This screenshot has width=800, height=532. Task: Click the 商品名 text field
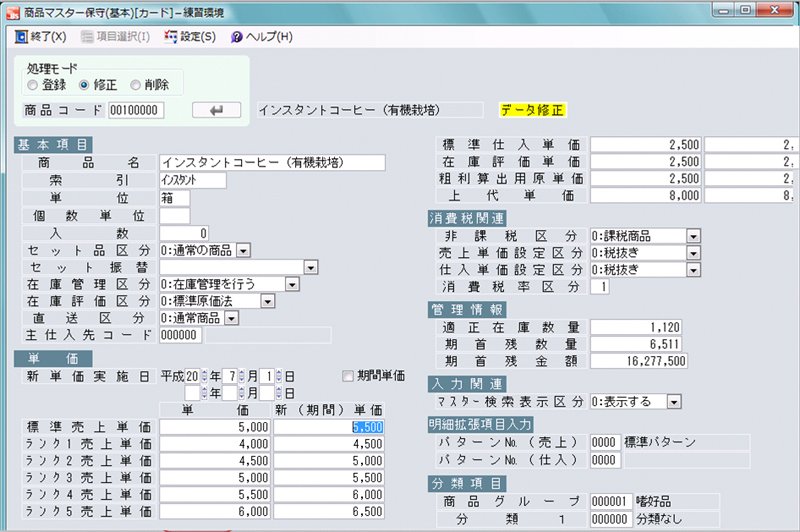pyautogui.click(x=272, y=163)
